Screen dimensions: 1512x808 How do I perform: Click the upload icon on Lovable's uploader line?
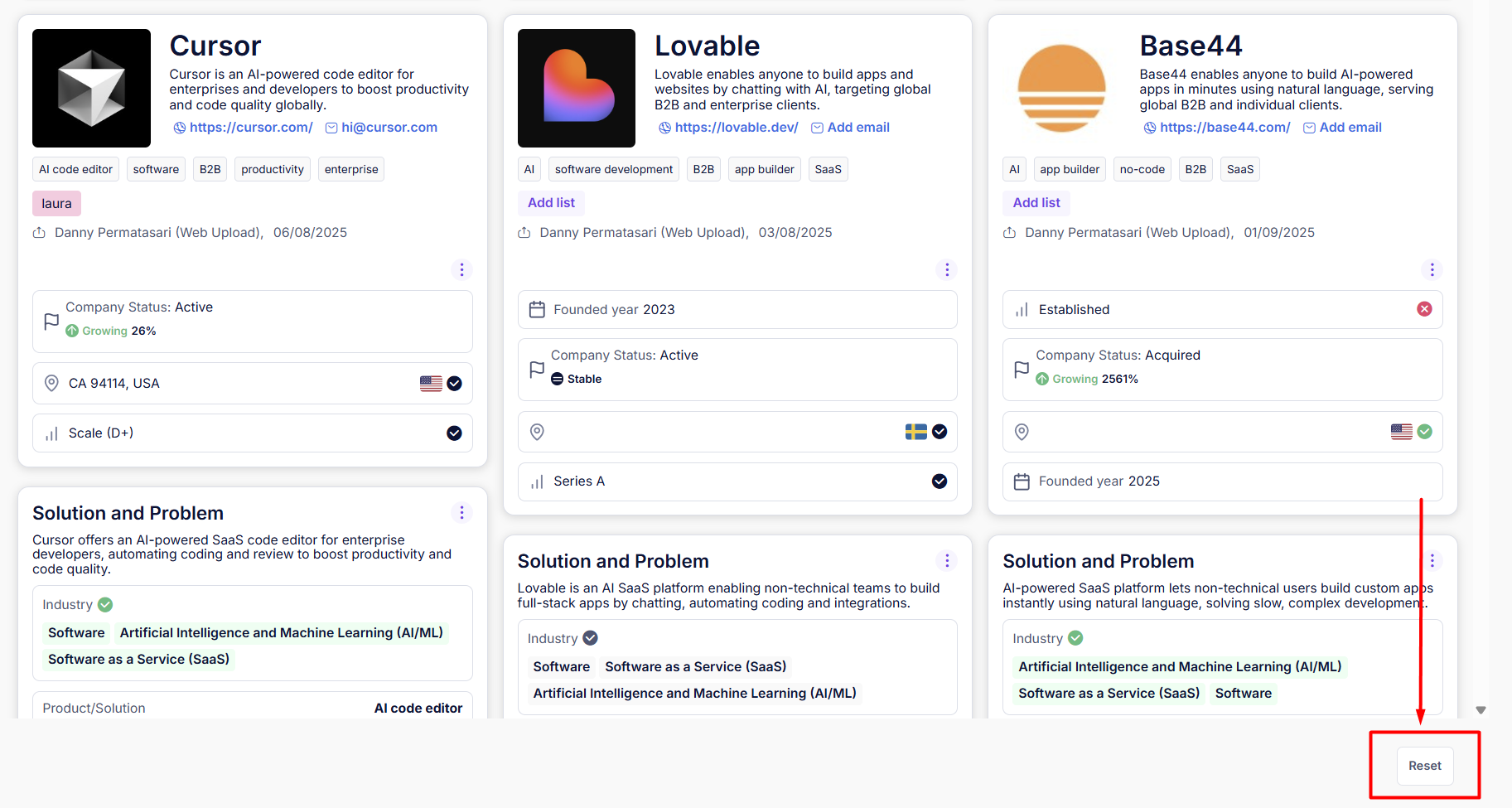[x=524, y=233]
